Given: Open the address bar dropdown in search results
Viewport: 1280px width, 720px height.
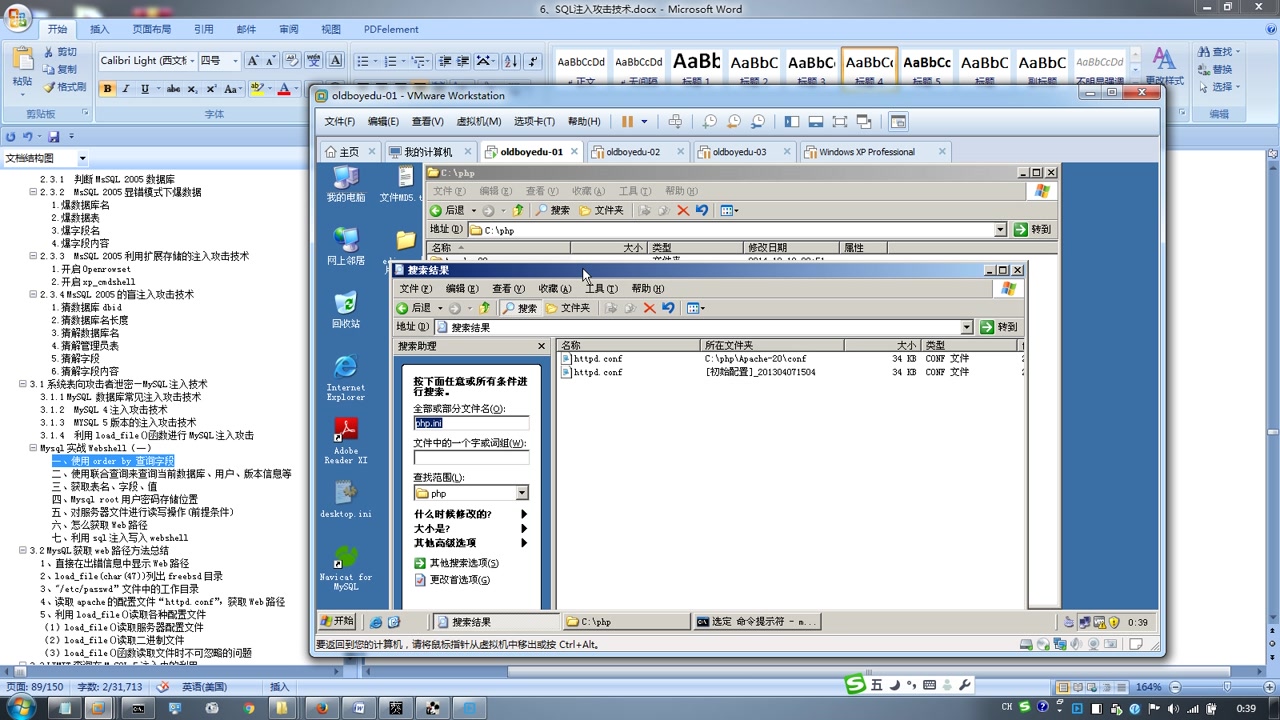Looking at the screenshot, I should [966, 327].
